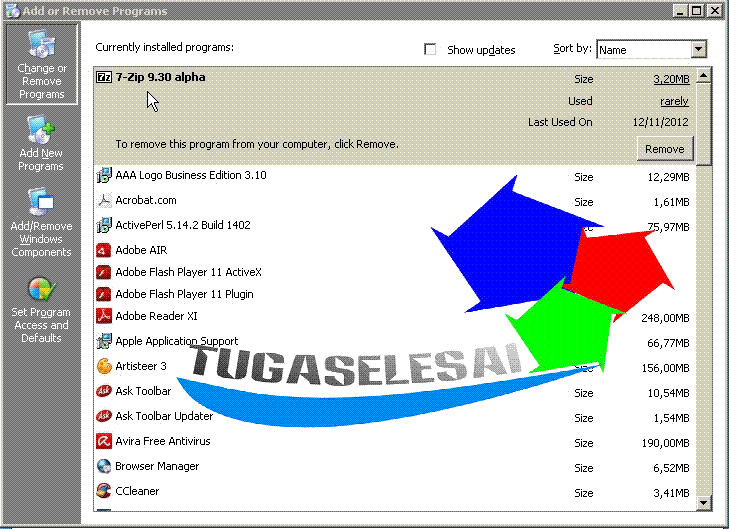Screen dimensions: 729x529
Task: Click the 7-Zip 9.30 alpha title
Action: 160,77
